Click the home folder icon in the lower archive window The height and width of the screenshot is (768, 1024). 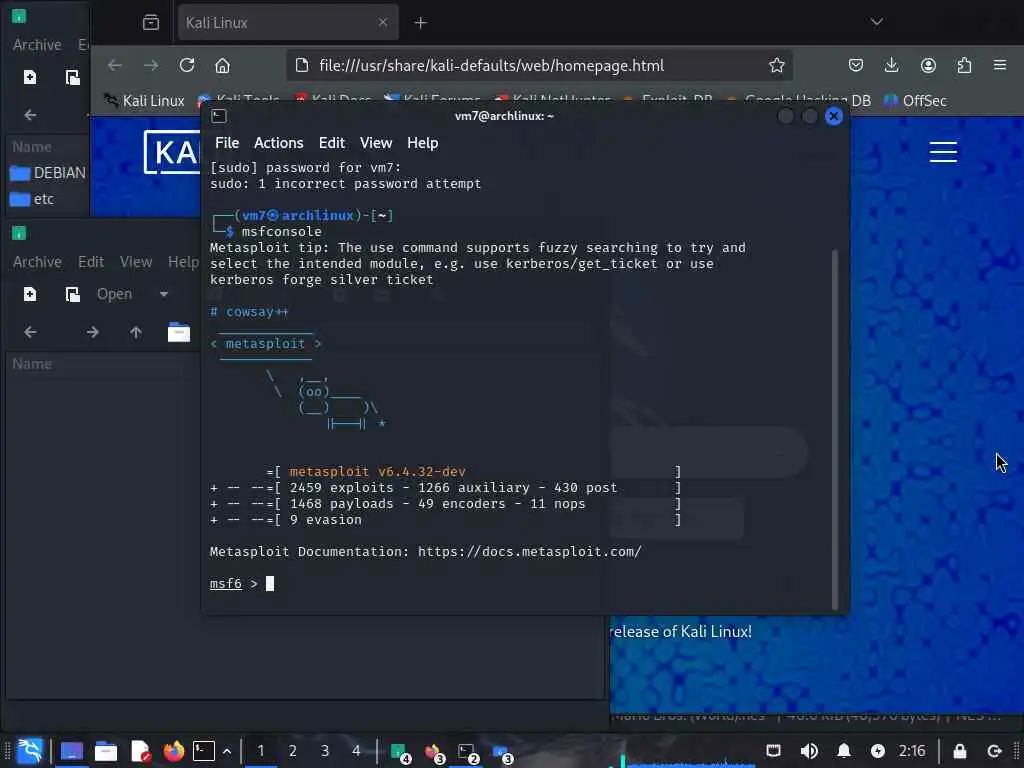click(178, 332)
